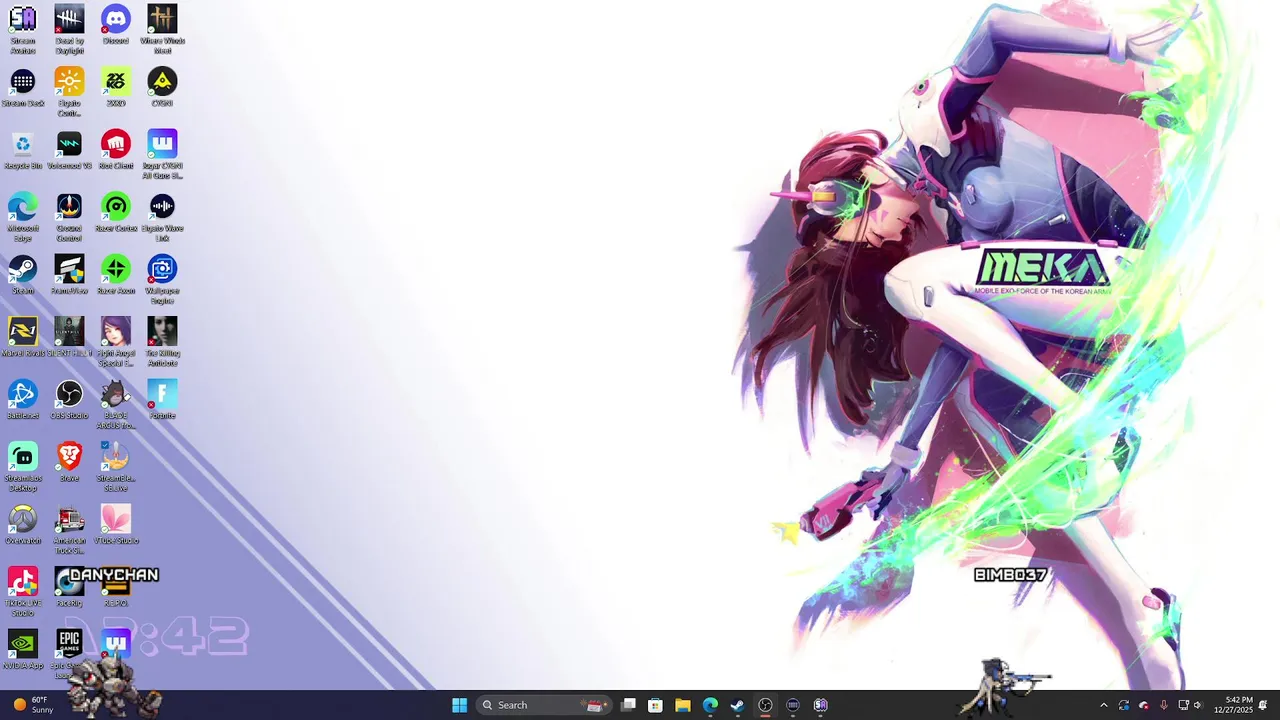Open OBS Studio desktop shortcut
The height and width of the screenshot is (720, 1280).
[x=69, y=399]
